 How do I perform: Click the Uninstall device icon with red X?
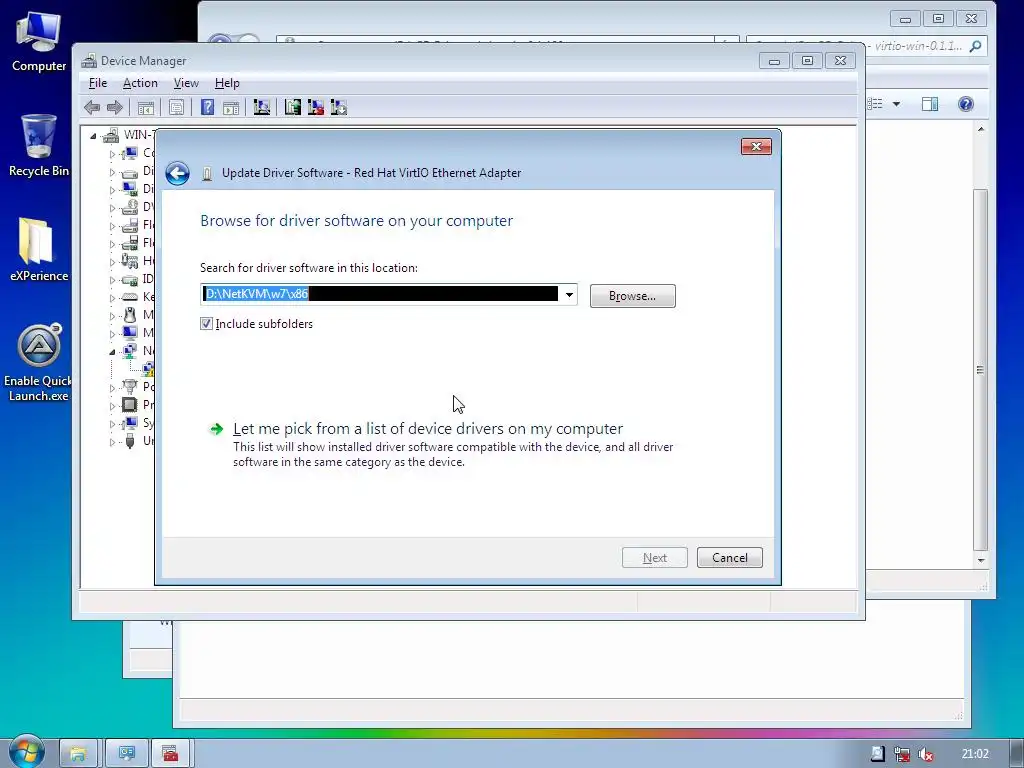pyautogui.click(x=315, y=107)
